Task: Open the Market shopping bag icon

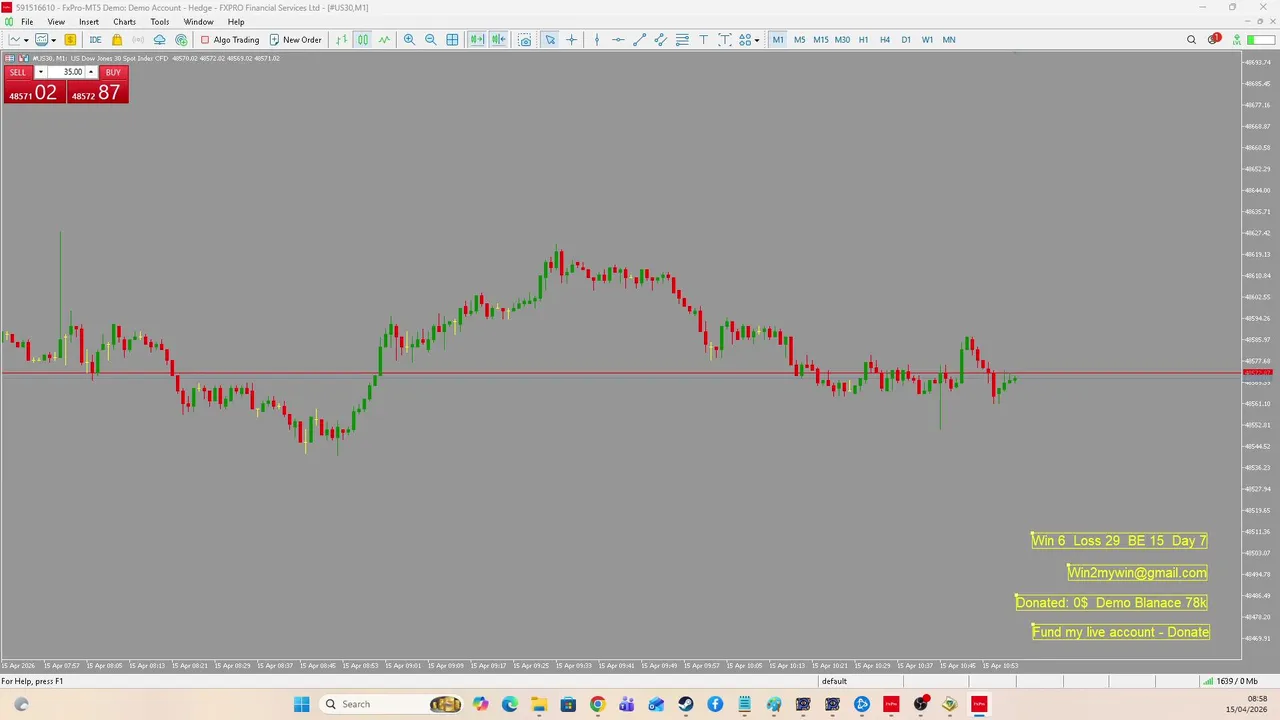Action: click(117, 40)
